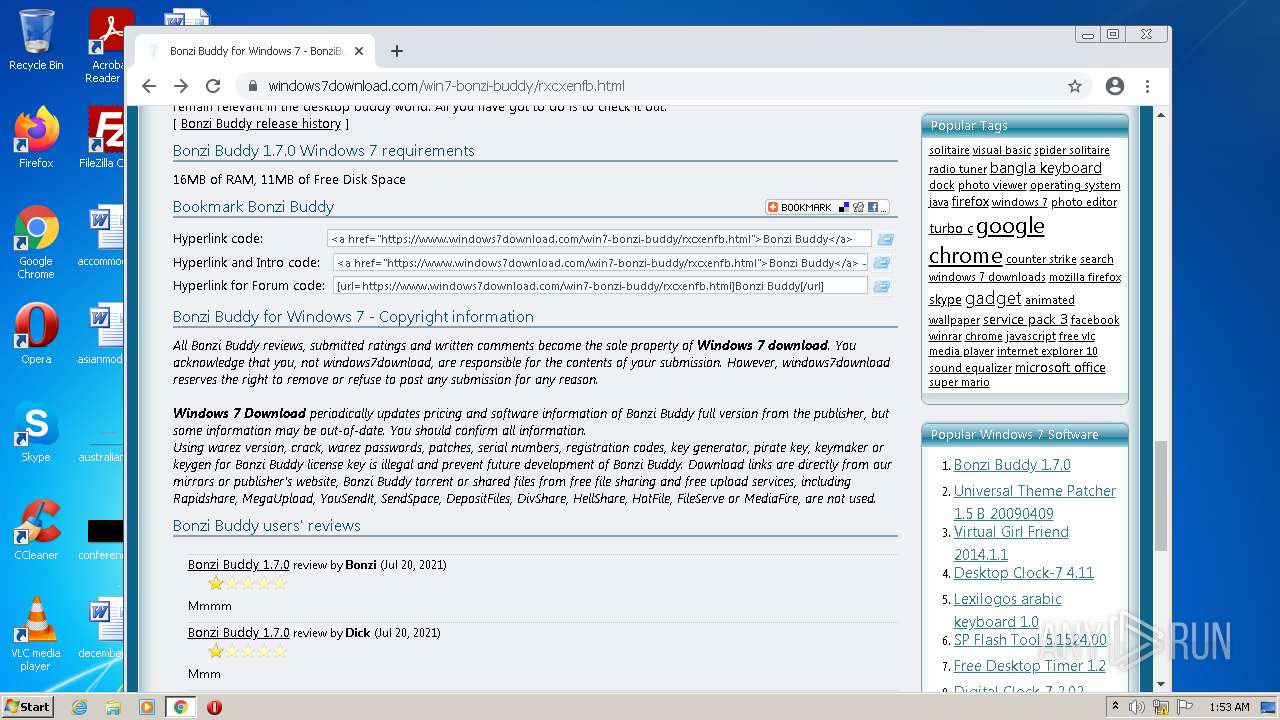Open the Bonzi Buddy release history link
Screen dimensions: 1280x720
[x=261, y=124]
